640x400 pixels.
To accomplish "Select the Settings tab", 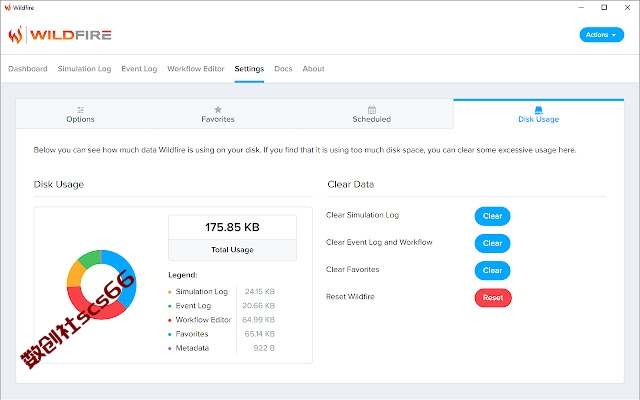I will [249, 69].
